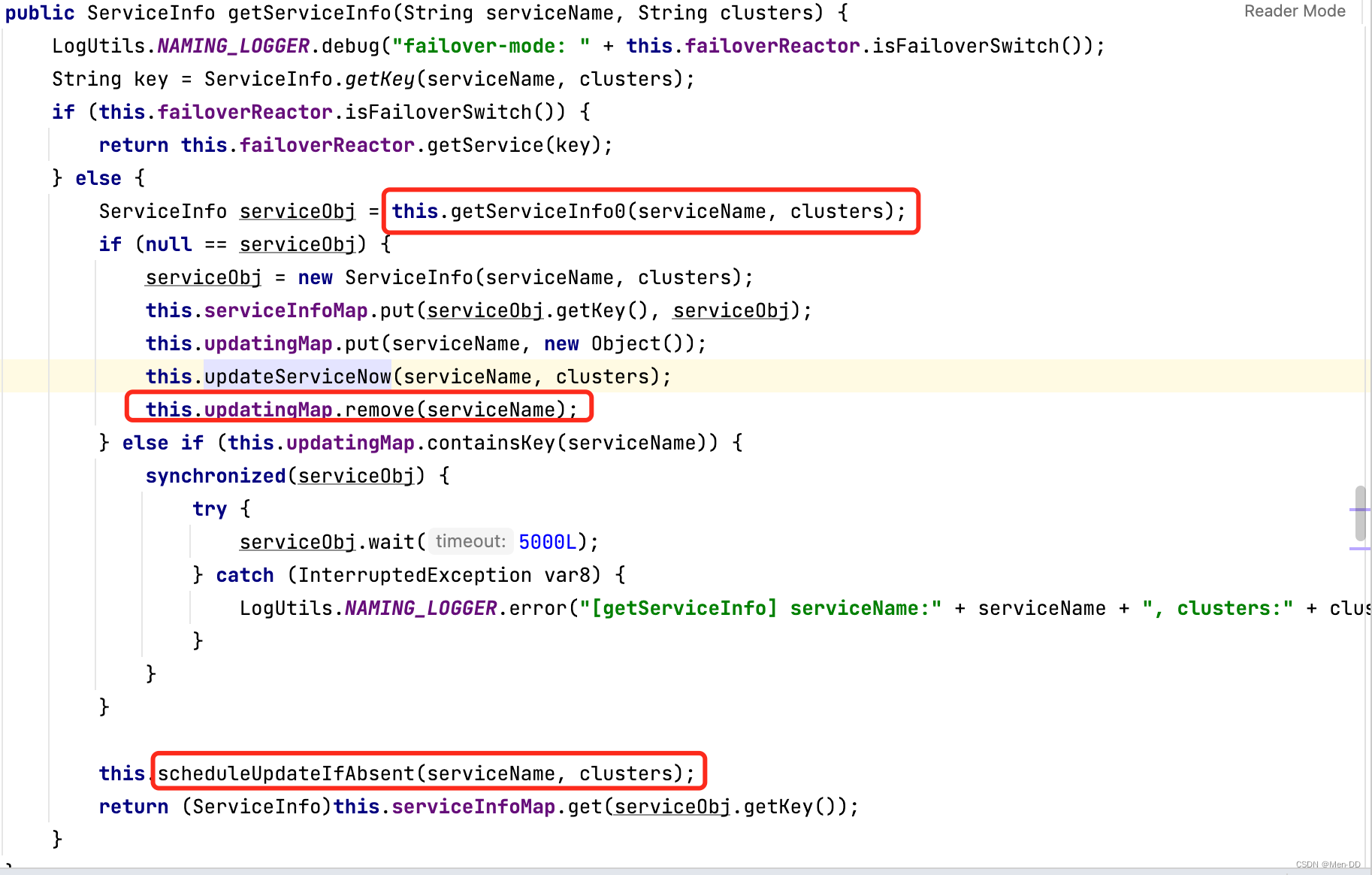This screenshot has height=875, width=1372.
Task: Click the var8 exception variable
Action: click(x=567, y=575)
